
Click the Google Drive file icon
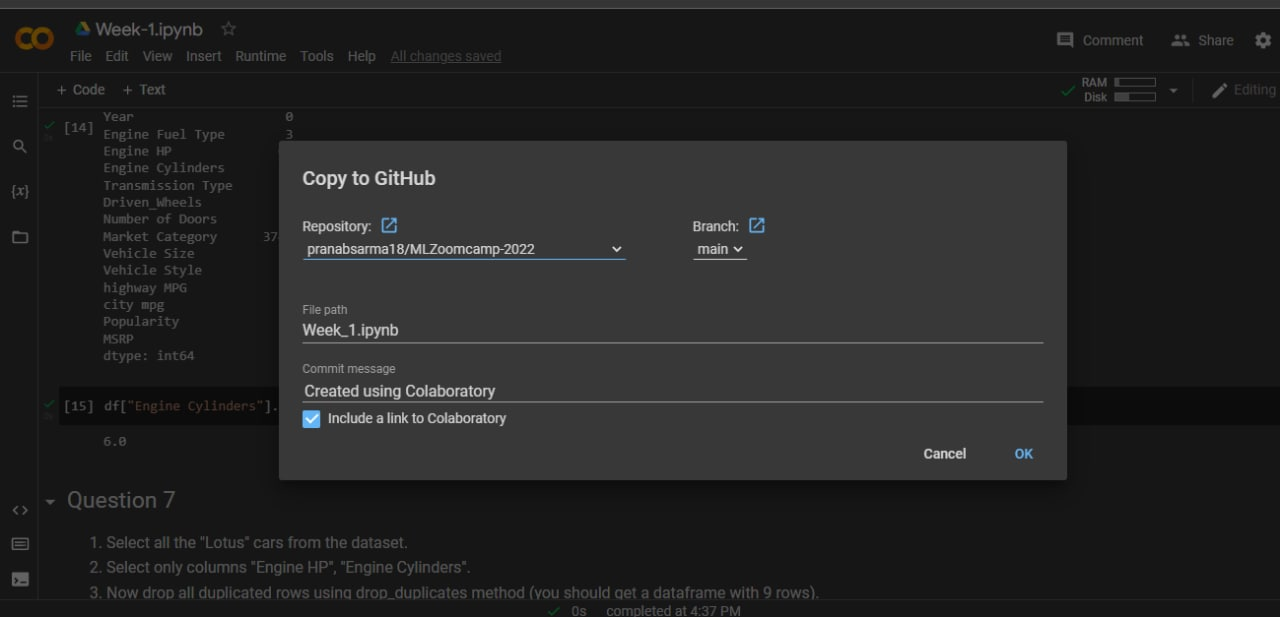pos(84,29)
